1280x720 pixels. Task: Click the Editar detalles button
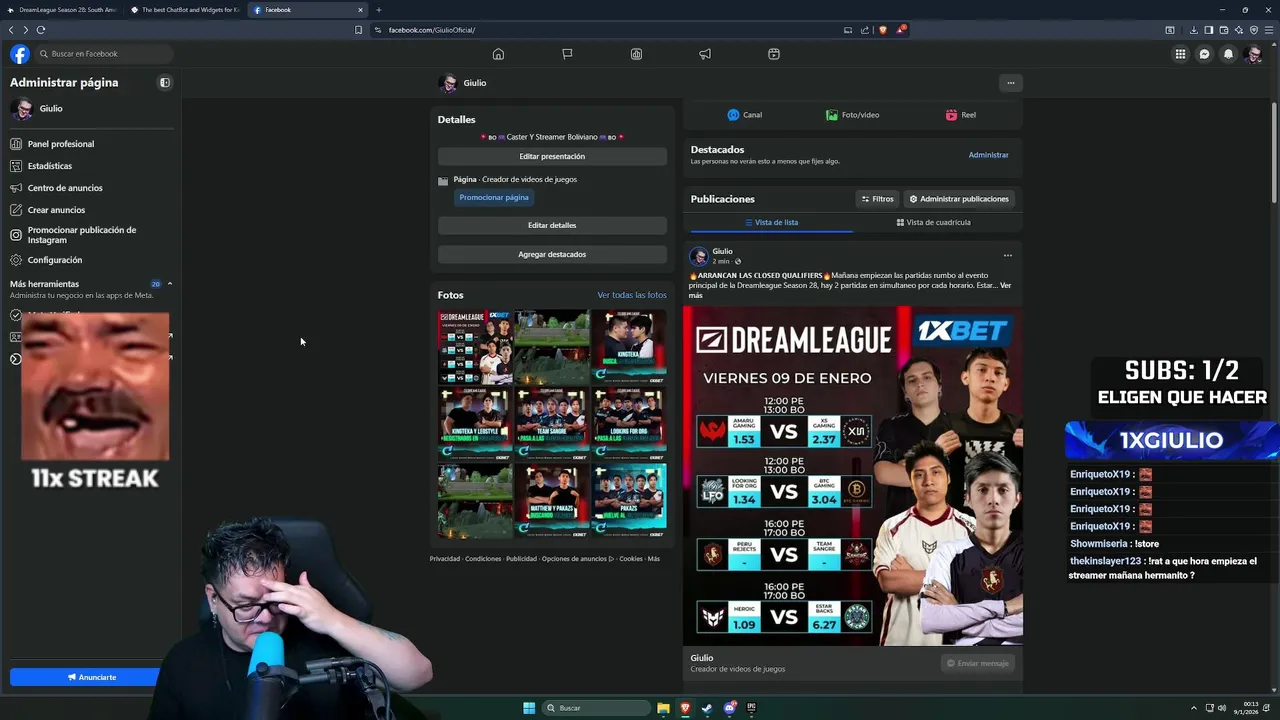(x=552, y=225)
